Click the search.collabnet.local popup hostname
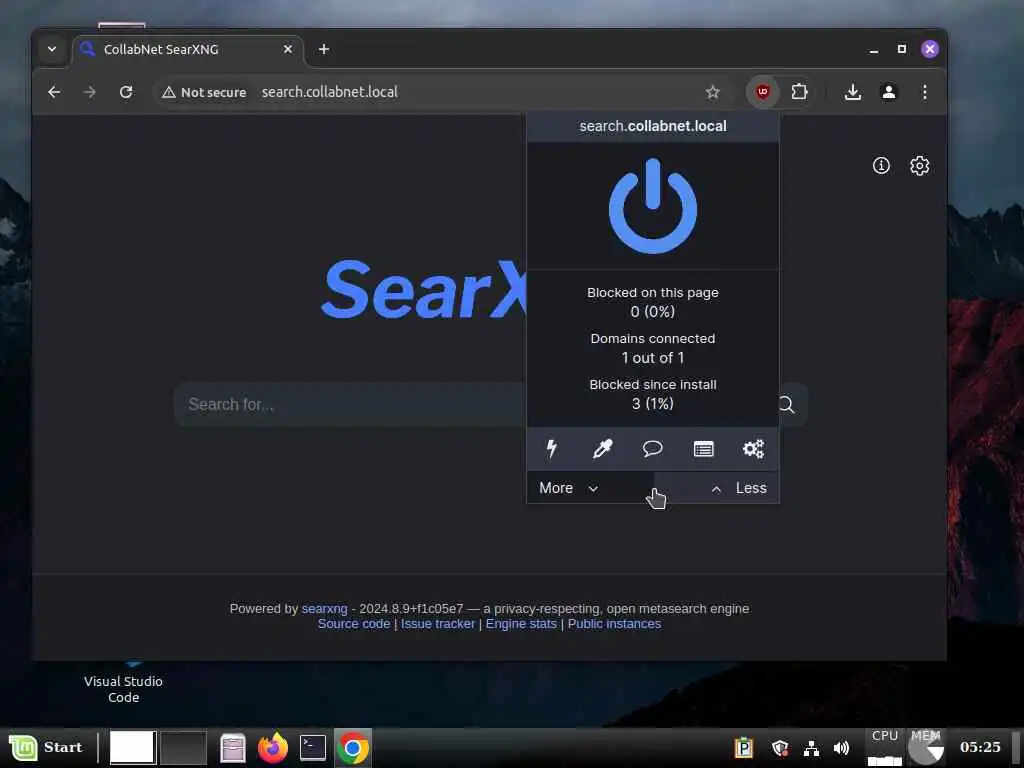1024x768 pixels. pos(652,126)
